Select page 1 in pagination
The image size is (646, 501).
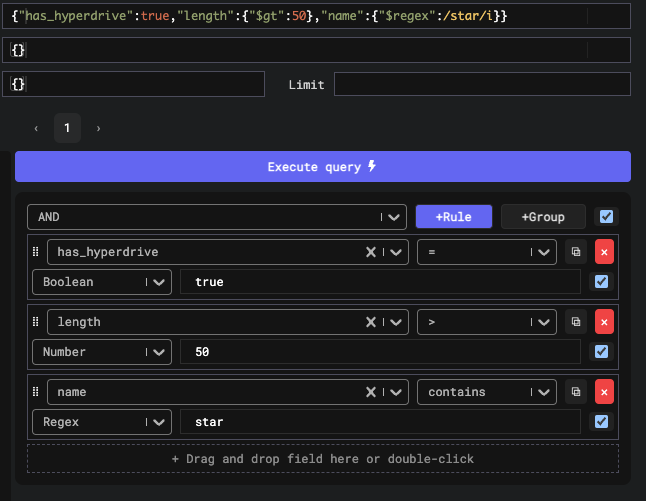[67, 128]
